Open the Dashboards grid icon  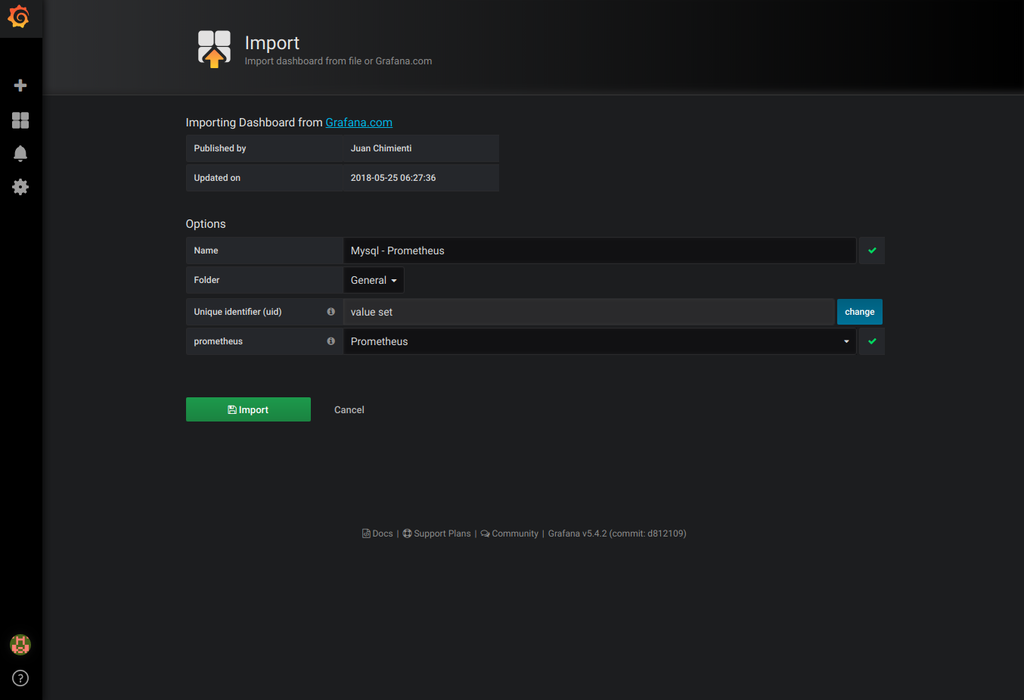click(20, 120)
